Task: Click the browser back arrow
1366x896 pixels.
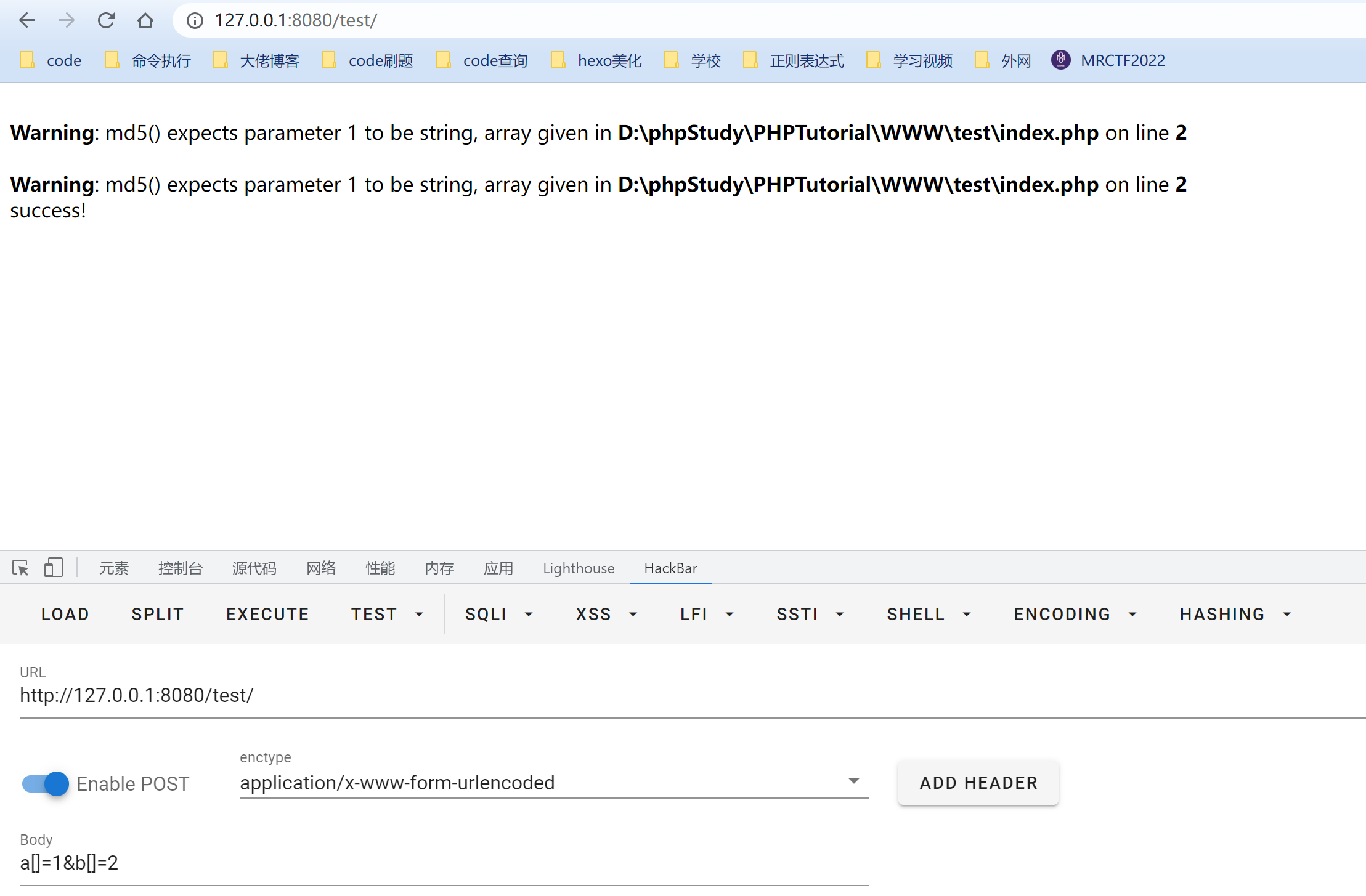Action: [27, 20]
